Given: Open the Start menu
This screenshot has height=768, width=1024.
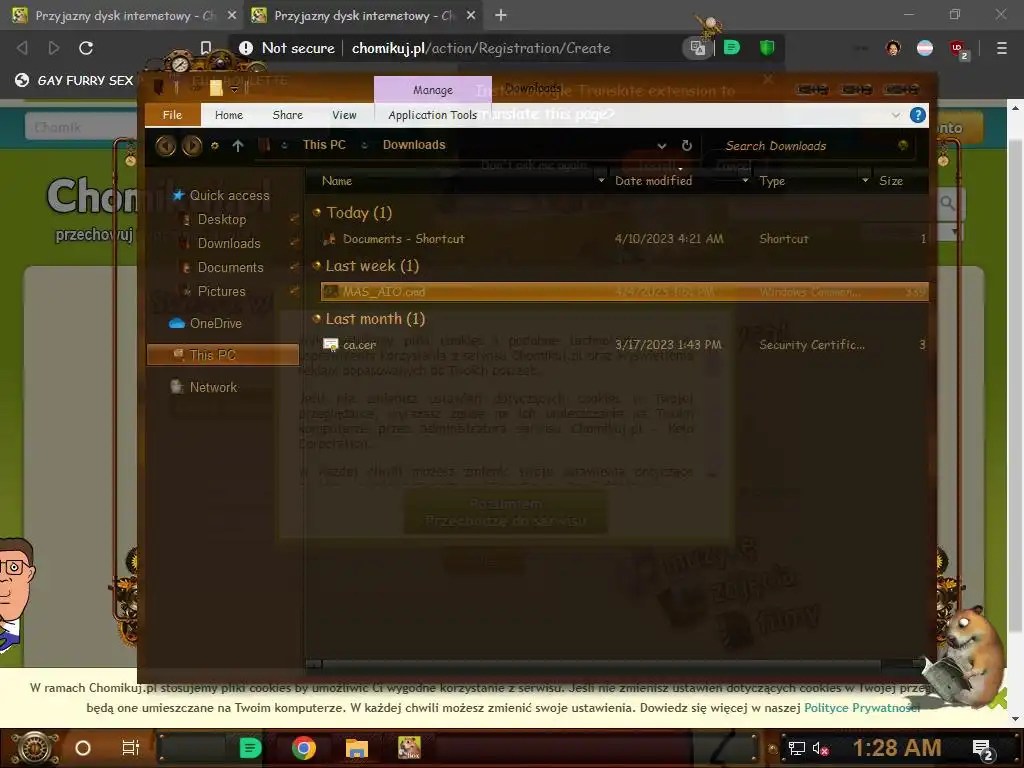Looking at the screenshot, I should 34,748.
